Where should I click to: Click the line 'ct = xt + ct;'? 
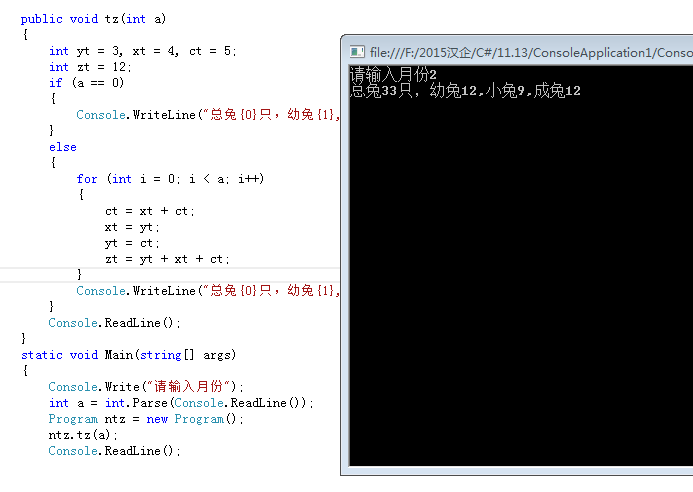pos(150,211)
